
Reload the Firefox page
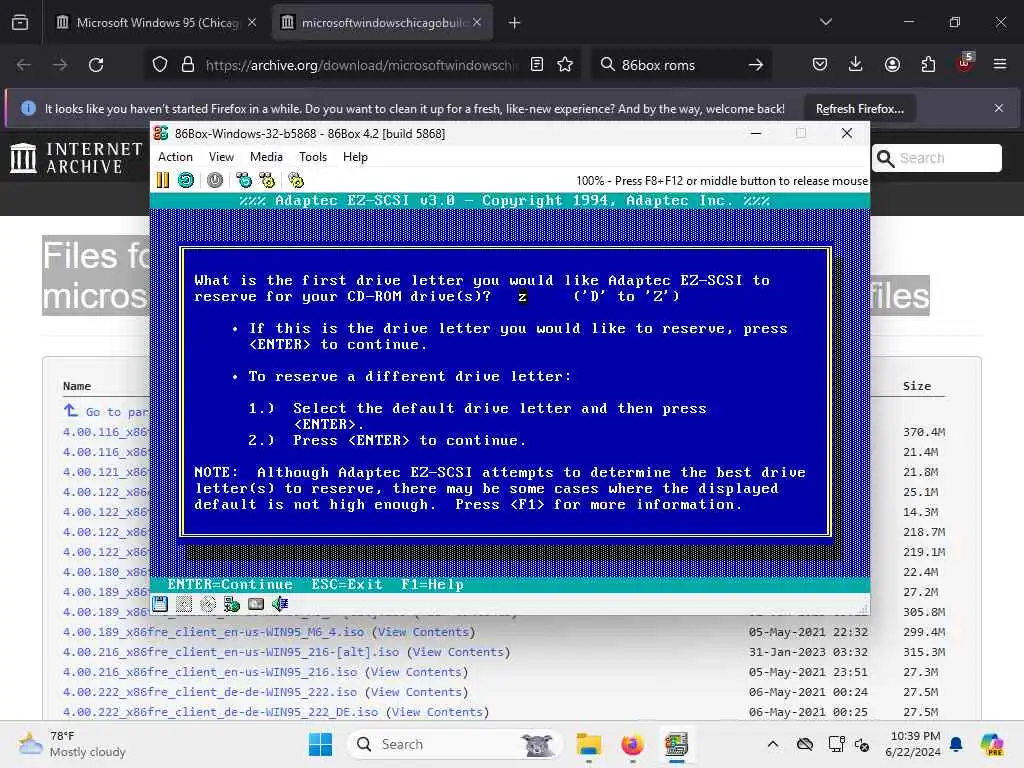(x=96, y=65)
